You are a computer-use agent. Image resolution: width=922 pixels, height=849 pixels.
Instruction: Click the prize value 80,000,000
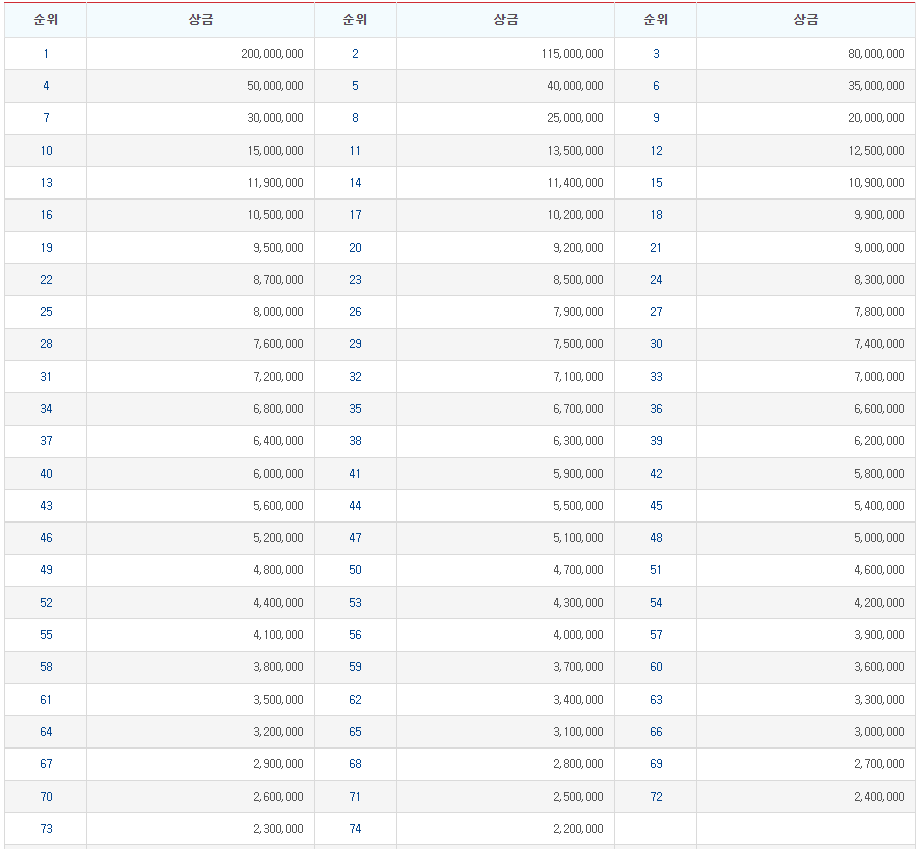click(876, 54)
